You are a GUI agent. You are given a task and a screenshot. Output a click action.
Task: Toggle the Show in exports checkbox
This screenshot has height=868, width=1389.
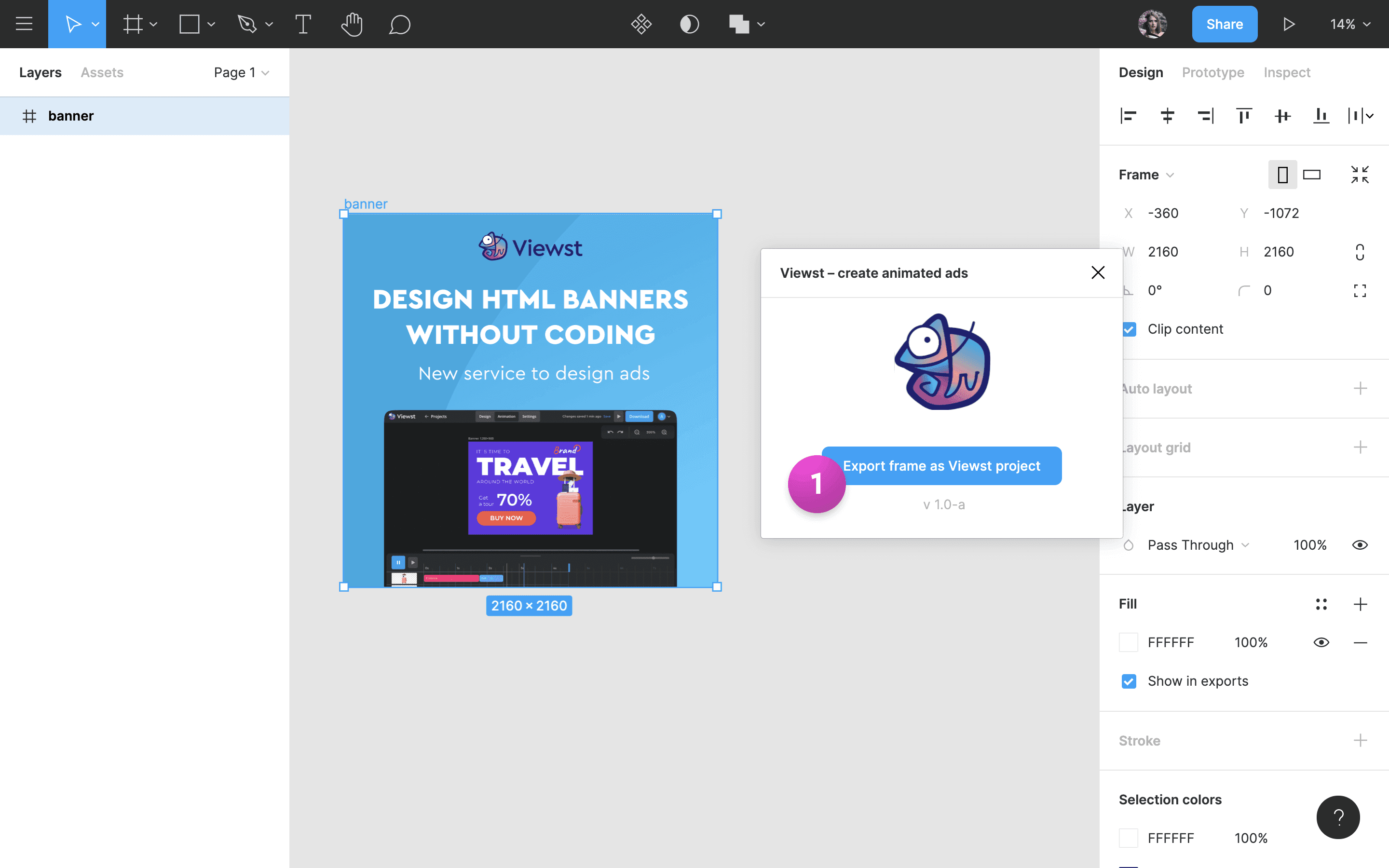click(x=1129, y=681)
